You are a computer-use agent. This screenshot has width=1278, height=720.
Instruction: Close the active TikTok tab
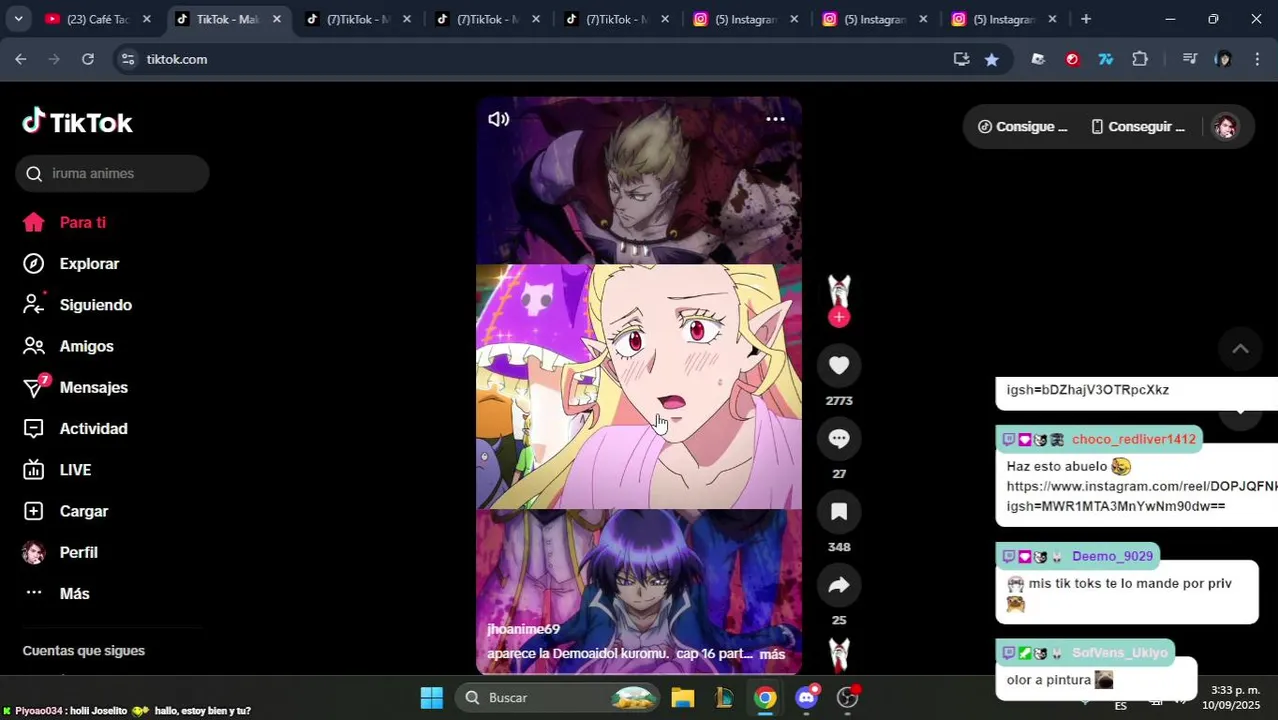point(277,19)
